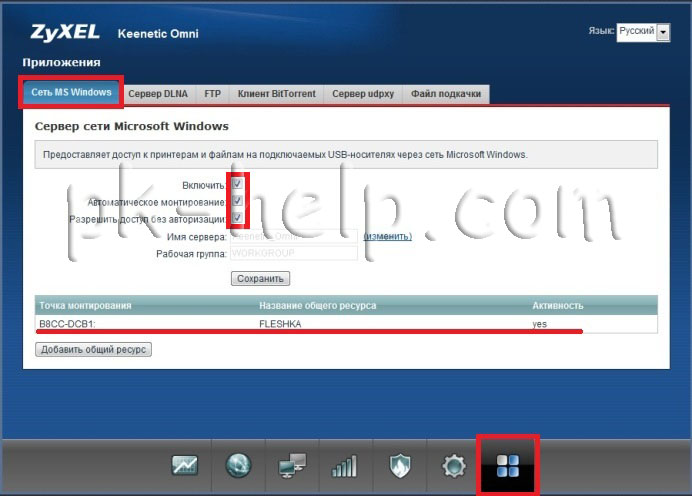Screen dimensions: 692x496
Task: Click Добавить общий ресурс button
Action: coord(93,349)
